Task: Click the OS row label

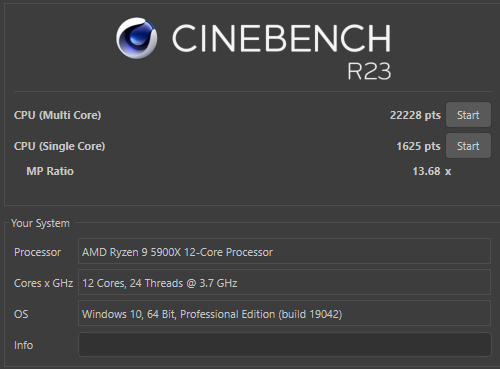Action: click(x=21, y=314)
